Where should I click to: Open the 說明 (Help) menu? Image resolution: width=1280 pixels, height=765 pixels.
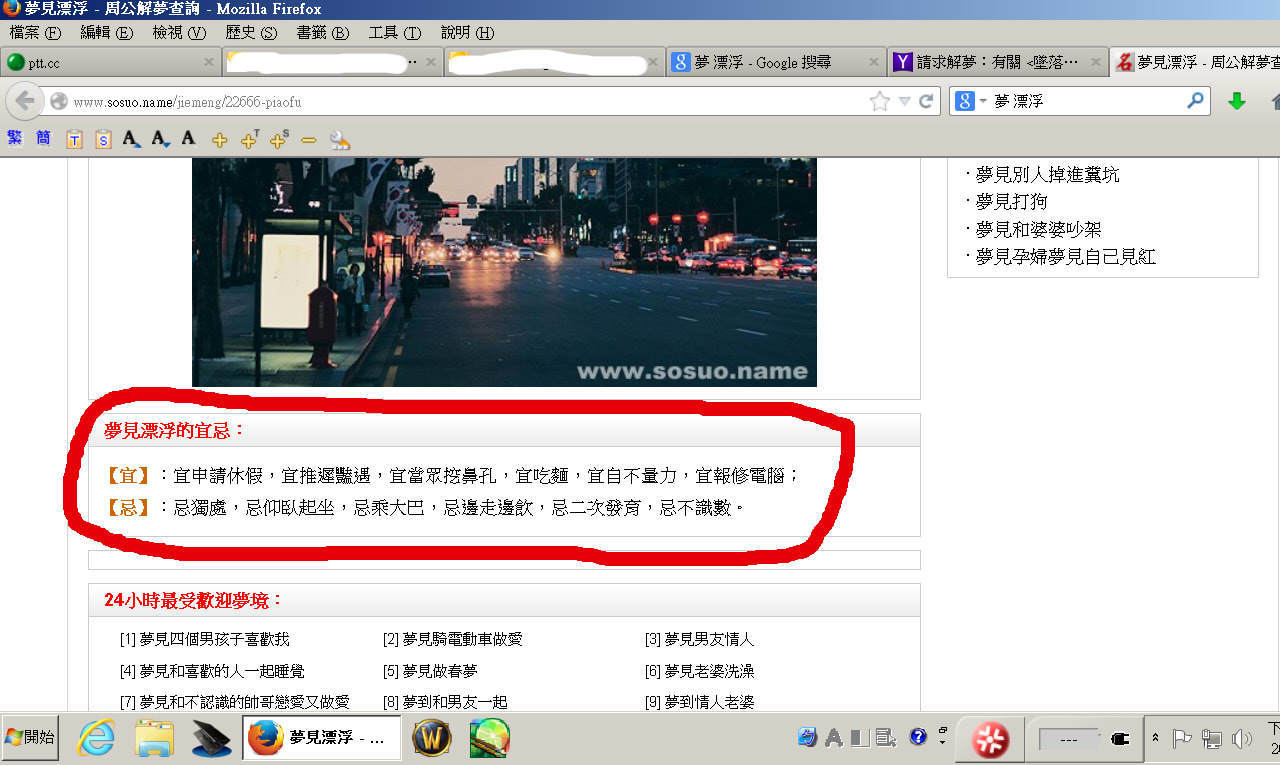(467, 32)
